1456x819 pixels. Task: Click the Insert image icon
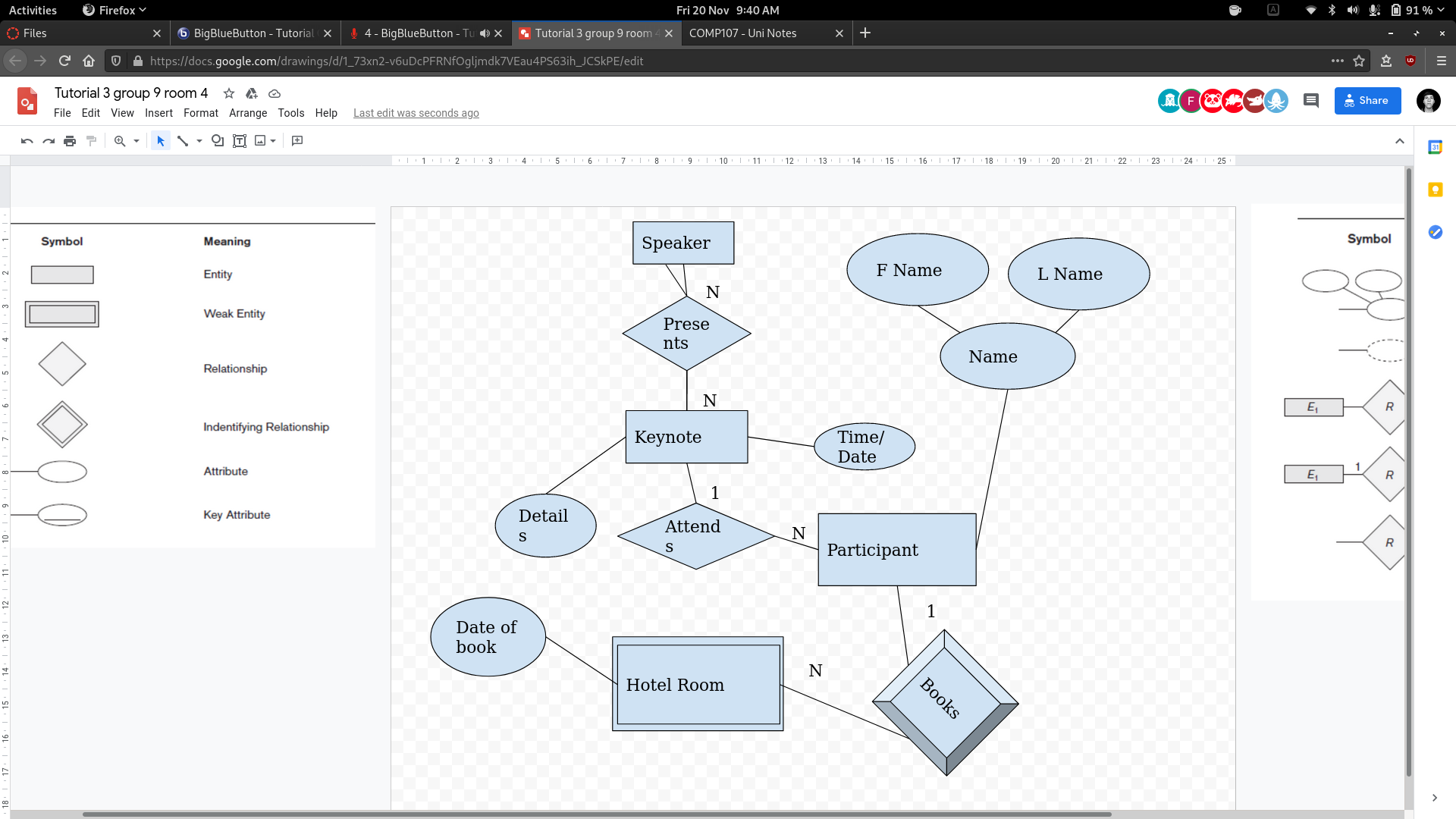pyautogui.click(x=260, y=141)
